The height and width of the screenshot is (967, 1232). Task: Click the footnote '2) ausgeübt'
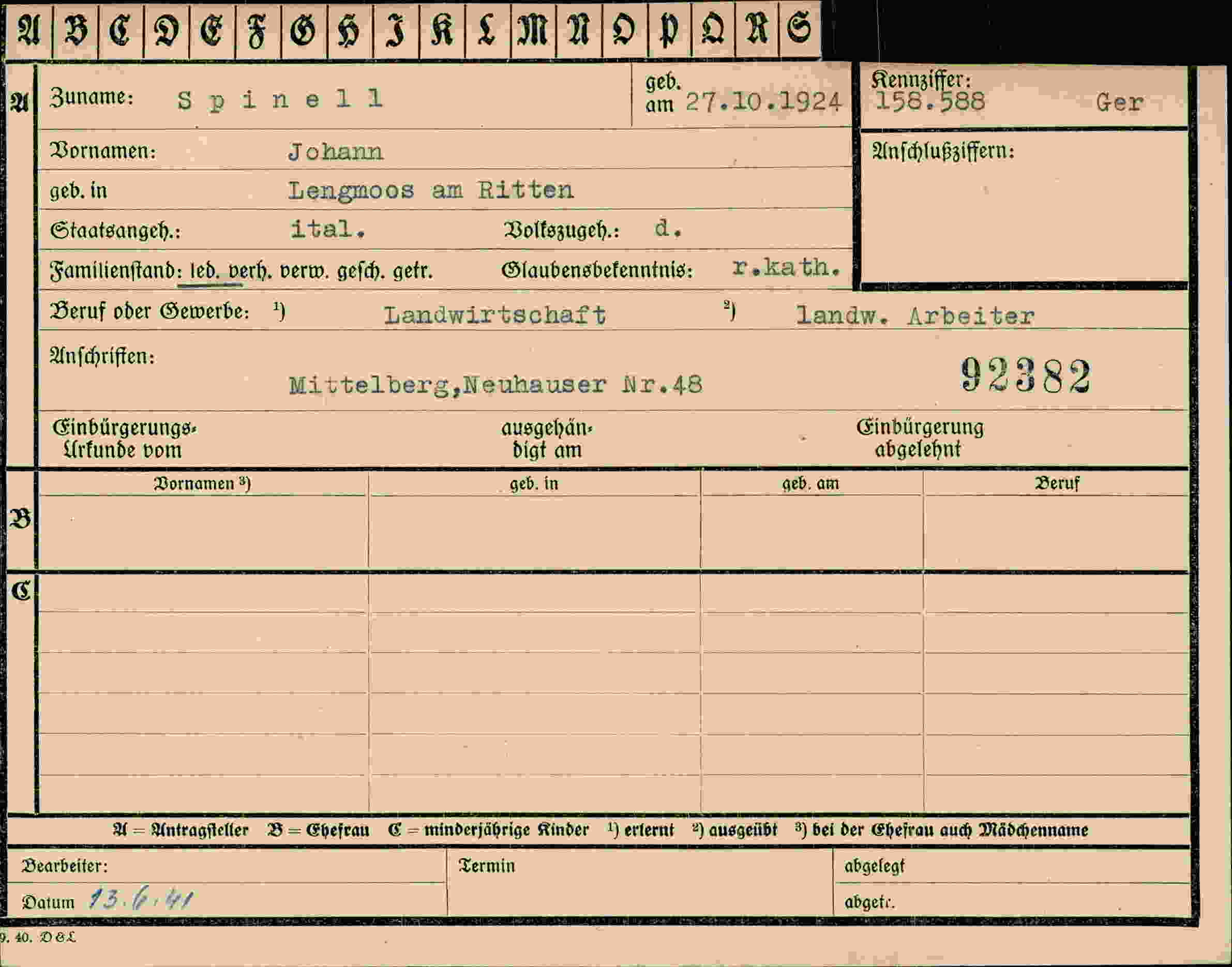pos(734,830)
